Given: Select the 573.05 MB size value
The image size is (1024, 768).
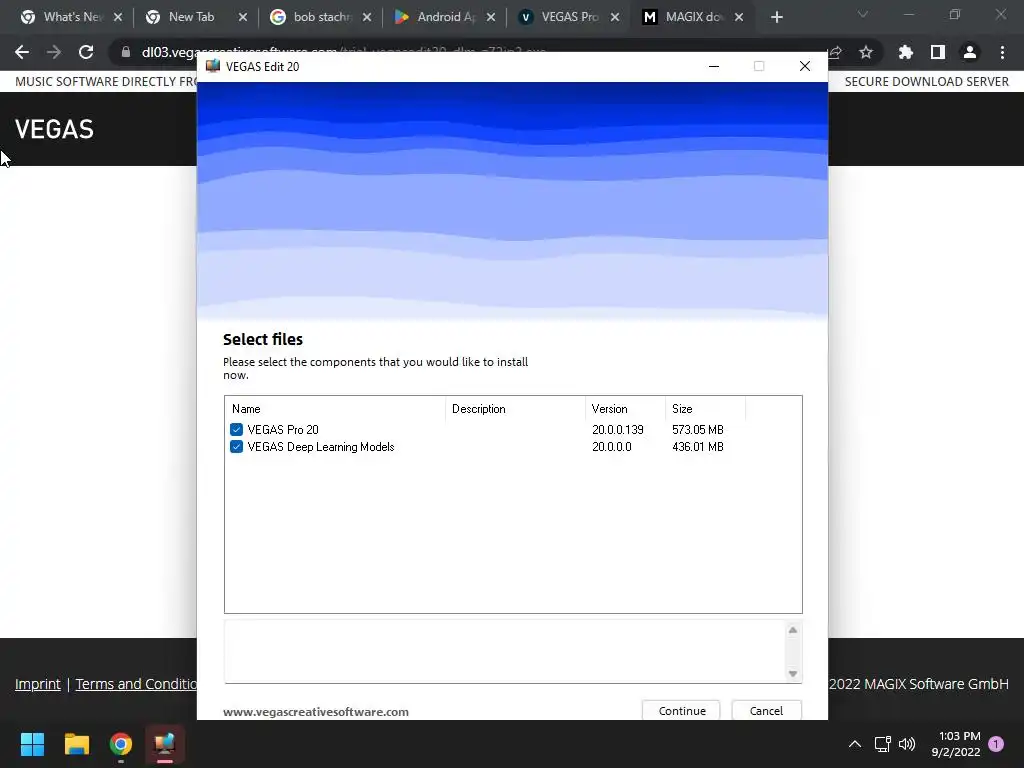Looking at the screenshot, I should pos(697,430).
